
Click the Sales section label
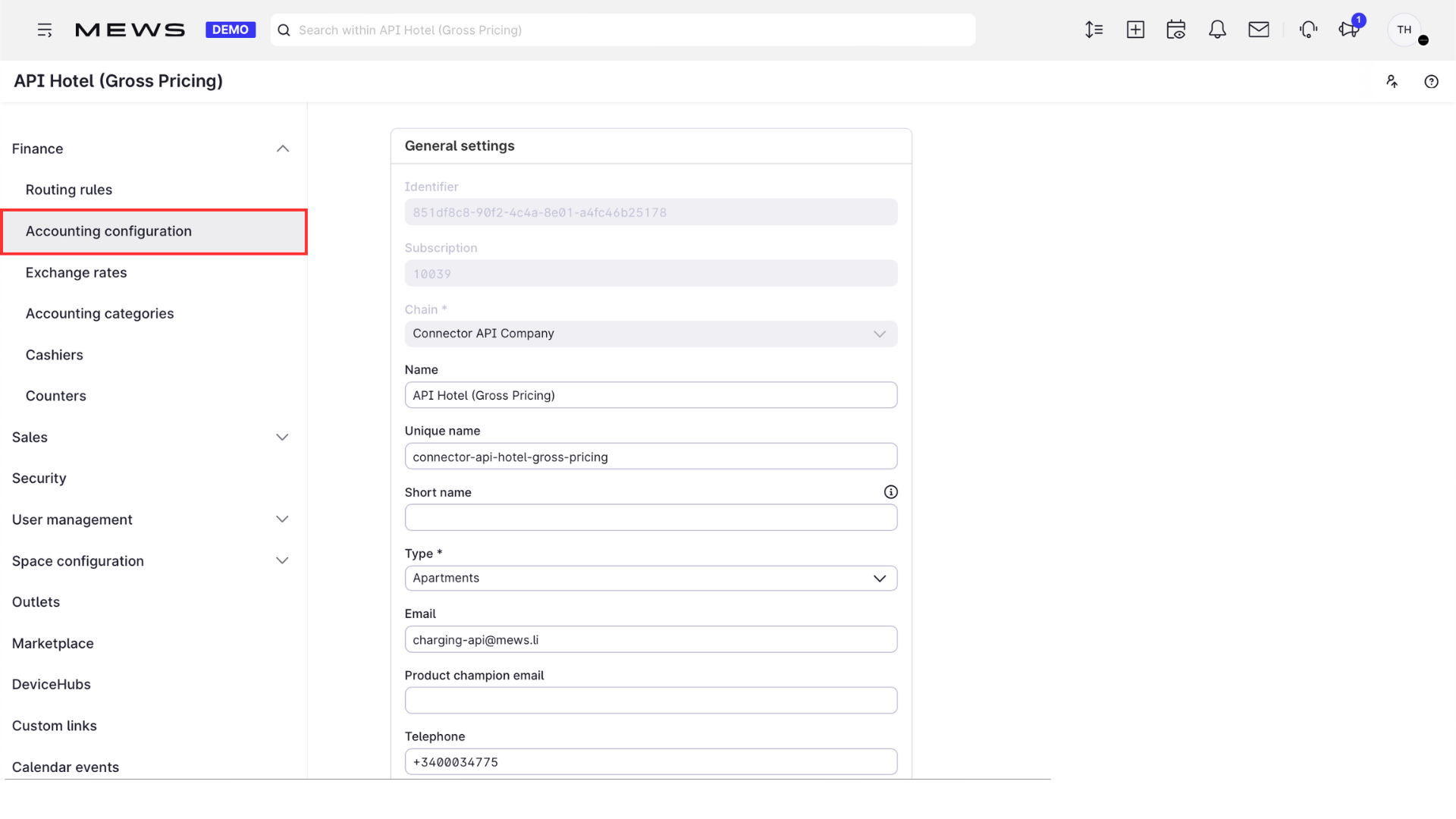click(x=30, y=438)
